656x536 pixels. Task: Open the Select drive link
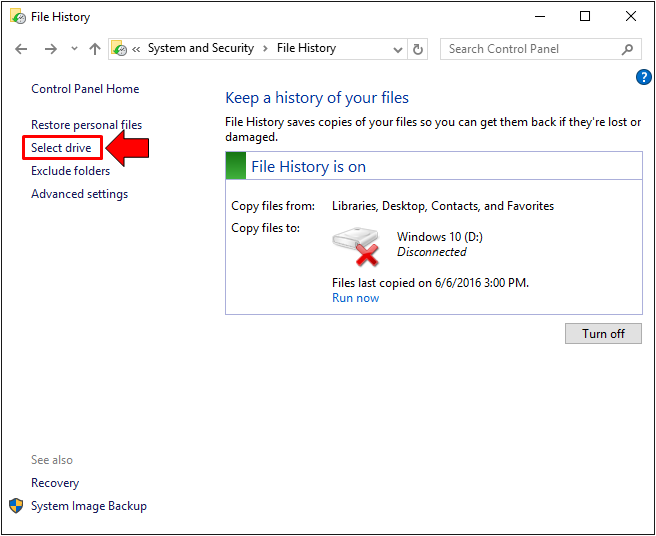61,148
